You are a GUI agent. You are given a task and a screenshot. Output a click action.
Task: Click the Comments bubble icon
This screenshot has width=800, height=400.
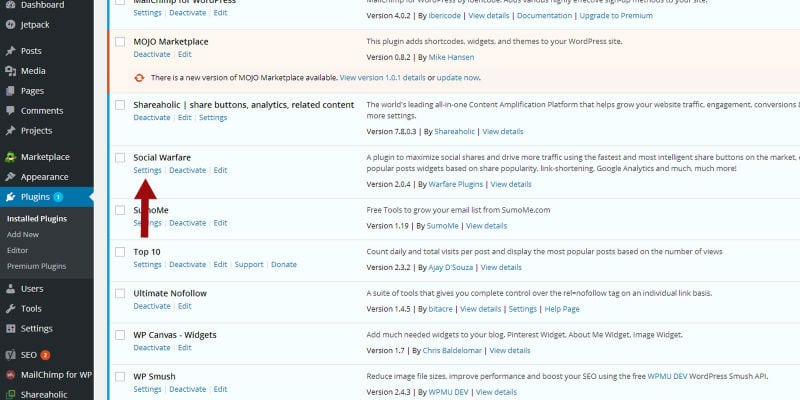[x=10, y=111]
